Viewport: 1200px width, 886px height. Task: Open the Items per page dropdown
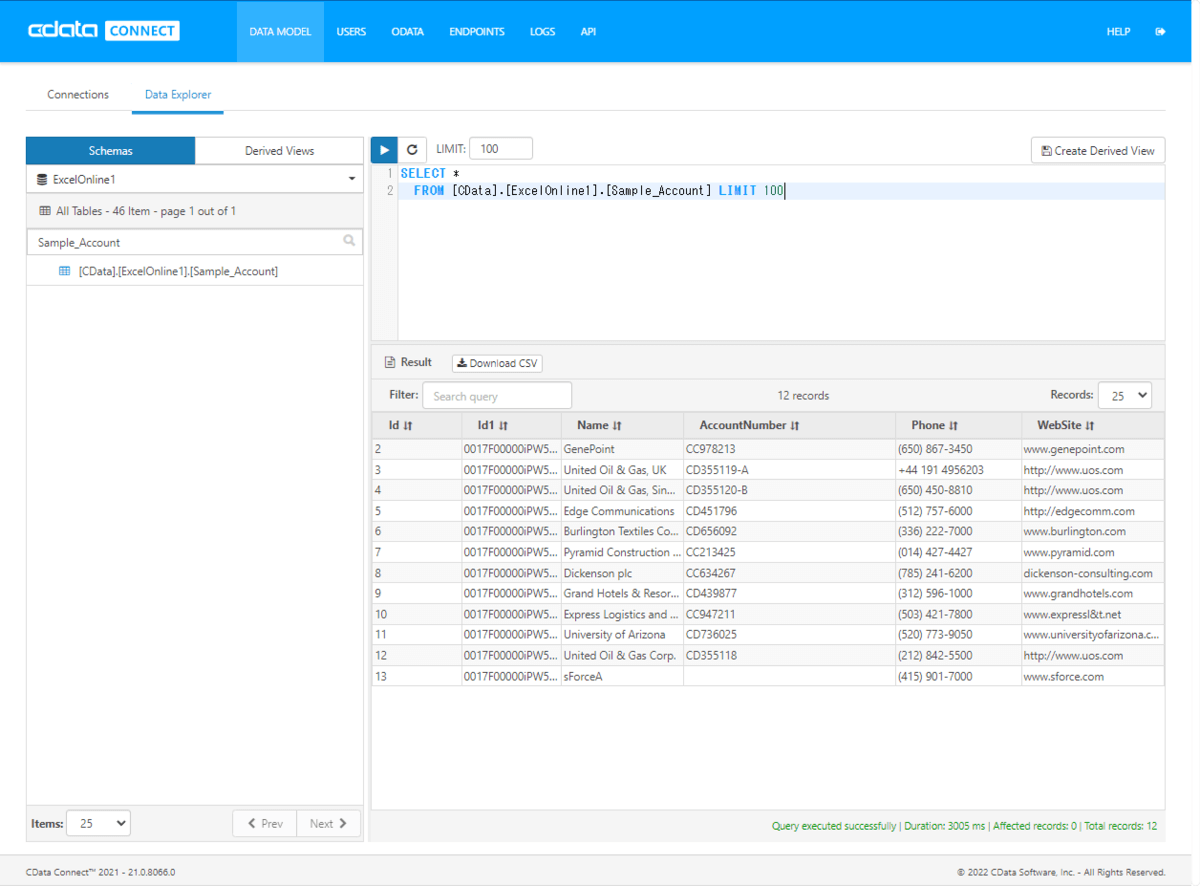pos(98,823)
